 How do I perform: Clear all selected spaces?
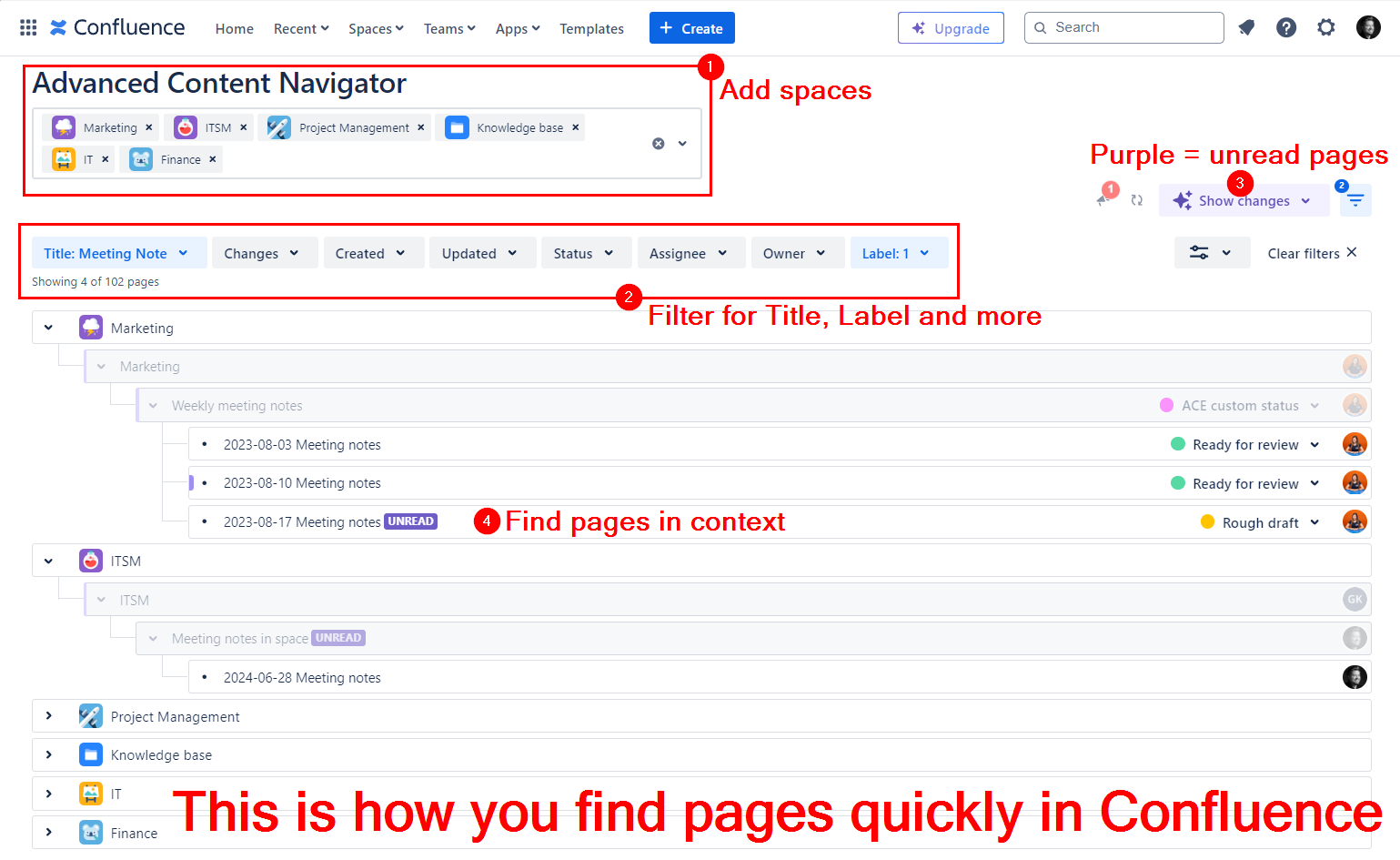tap(659, 144)
